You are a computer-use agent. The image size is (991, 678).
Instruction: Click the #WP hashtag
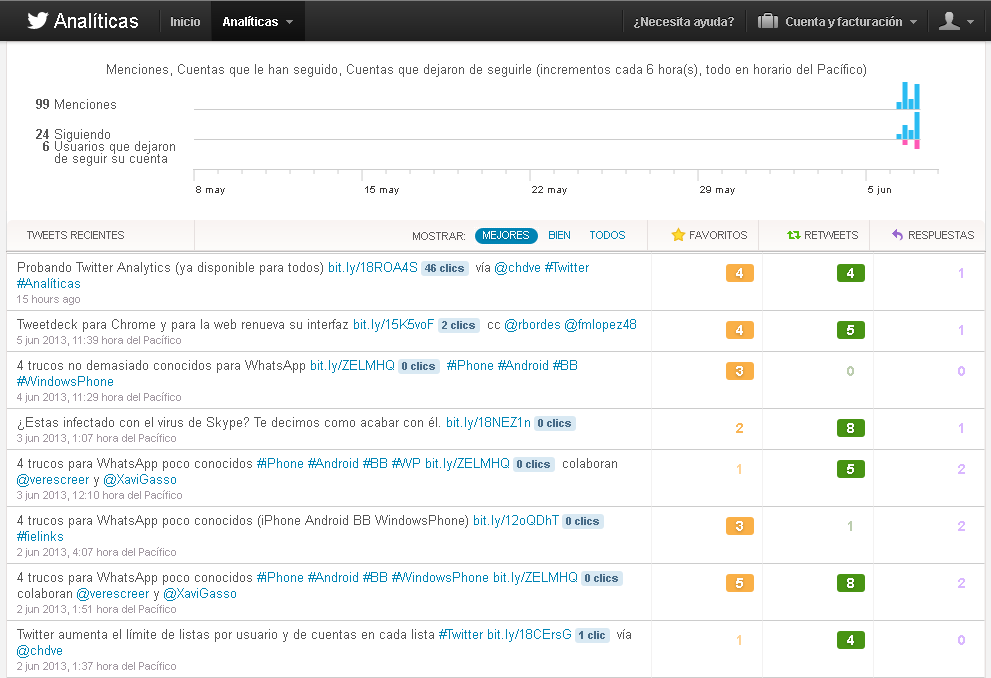pyautogui.click(x=406, y=464)
